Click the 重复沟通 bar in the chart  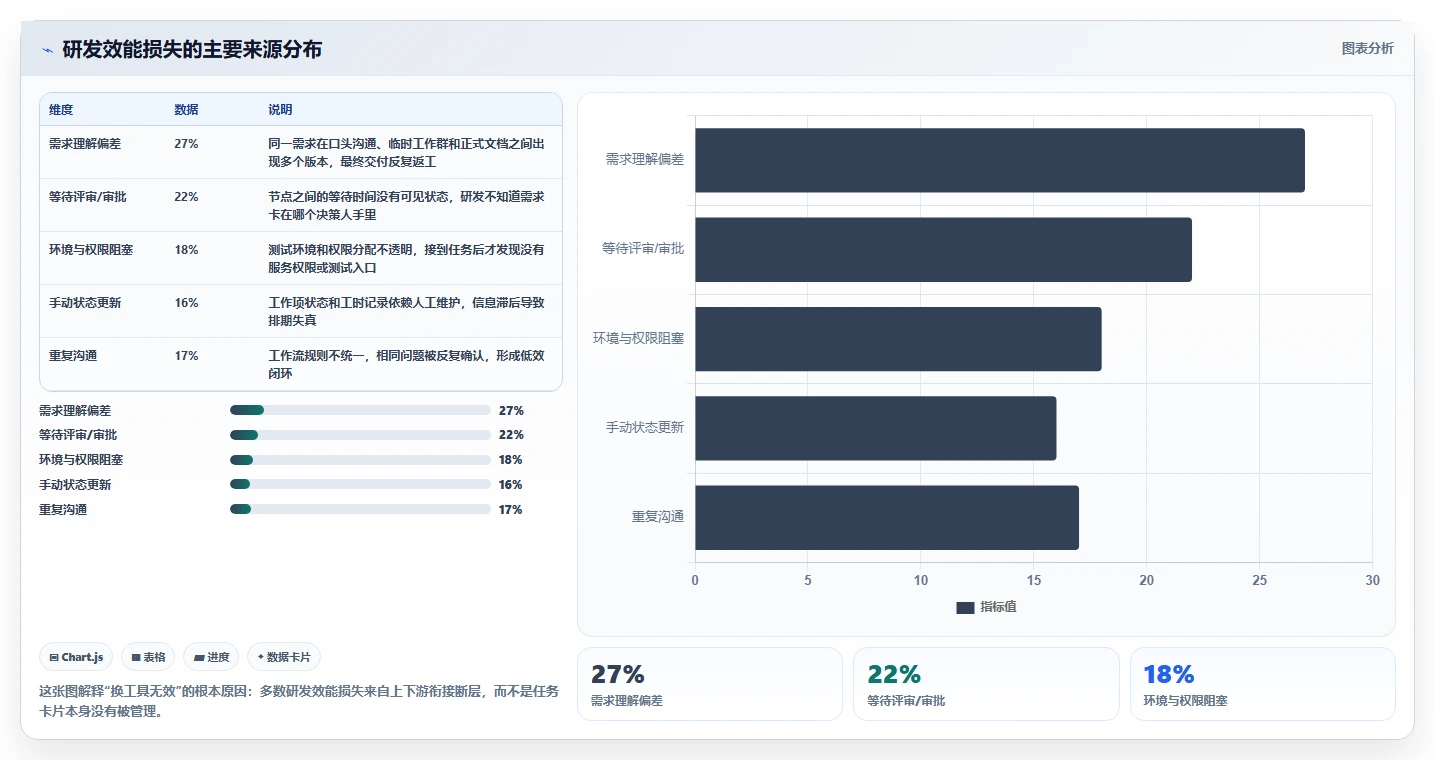click(887, 518)
